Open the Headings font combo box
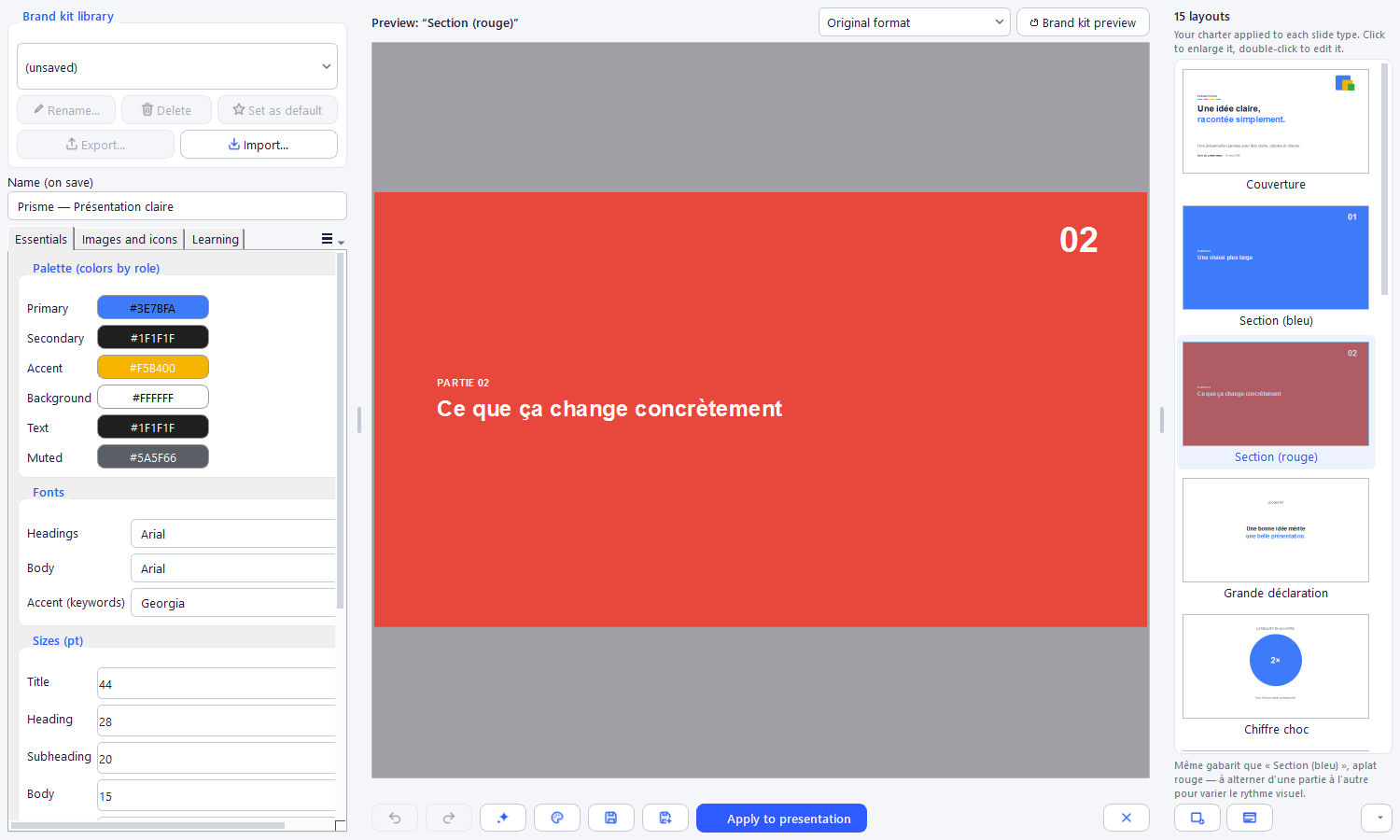Viewport: 1400px width, 840px height. [x=233, y=534]
